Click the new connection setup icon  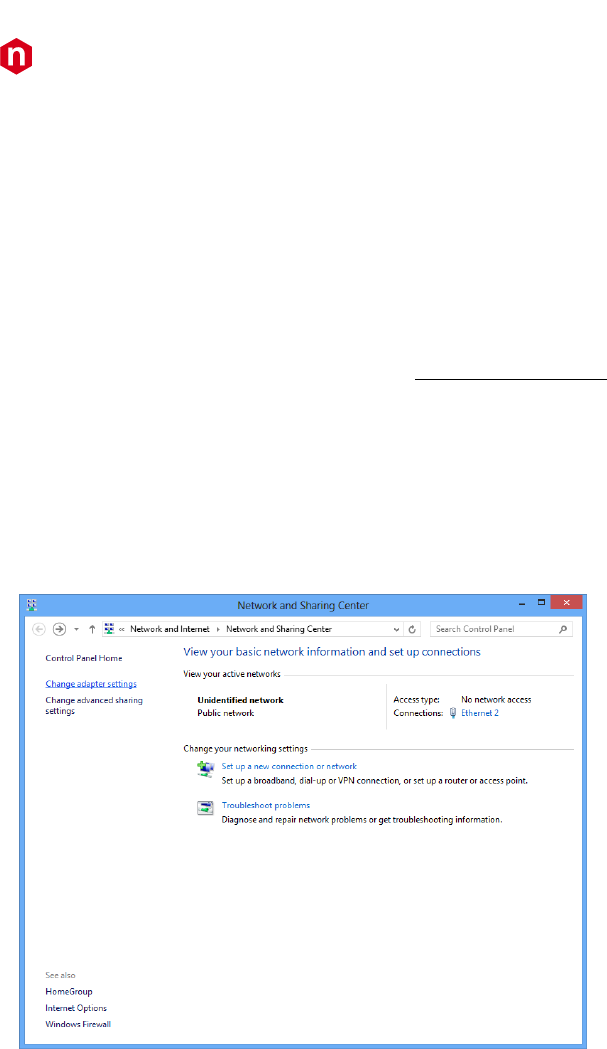click(205, 769)
